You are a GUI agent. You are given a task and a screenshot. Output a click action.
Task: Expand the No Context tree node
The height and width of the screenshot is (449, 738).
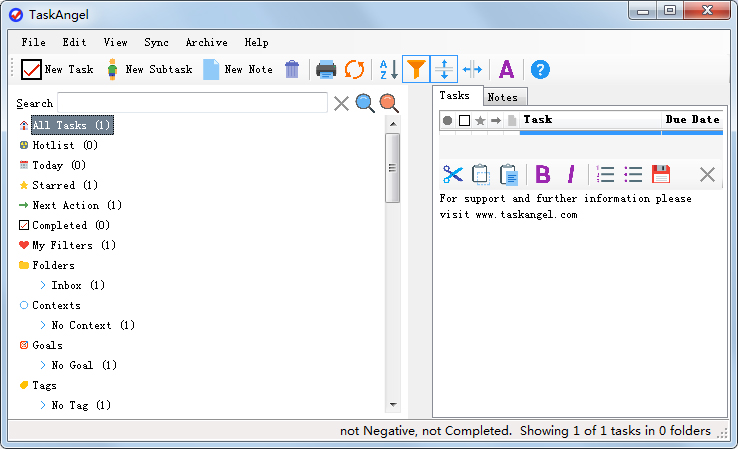click(x=43, y=325)
